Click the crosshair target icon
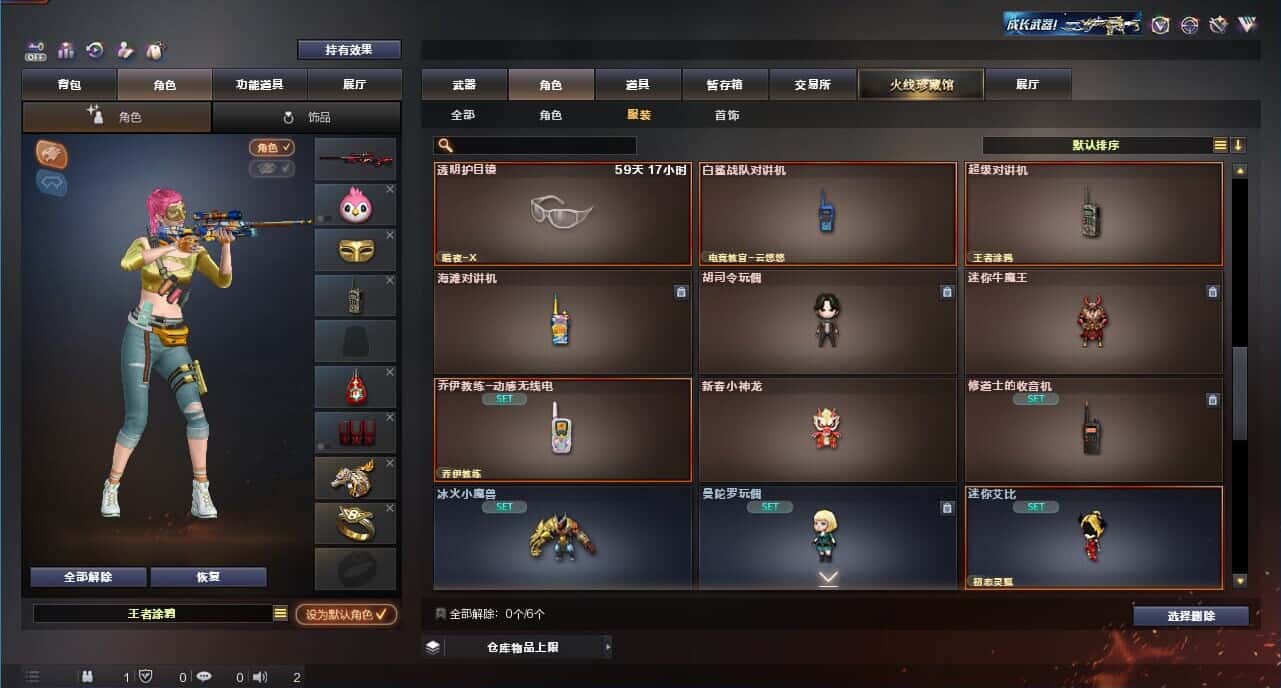 point(1189,25)
